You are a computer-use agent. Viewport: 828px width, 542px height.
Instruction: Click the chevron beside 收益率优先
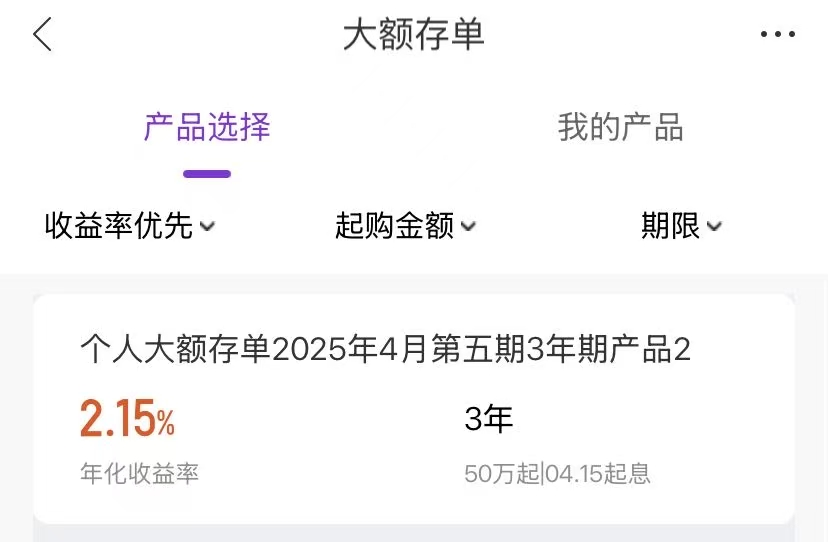(x=208, y=227)
